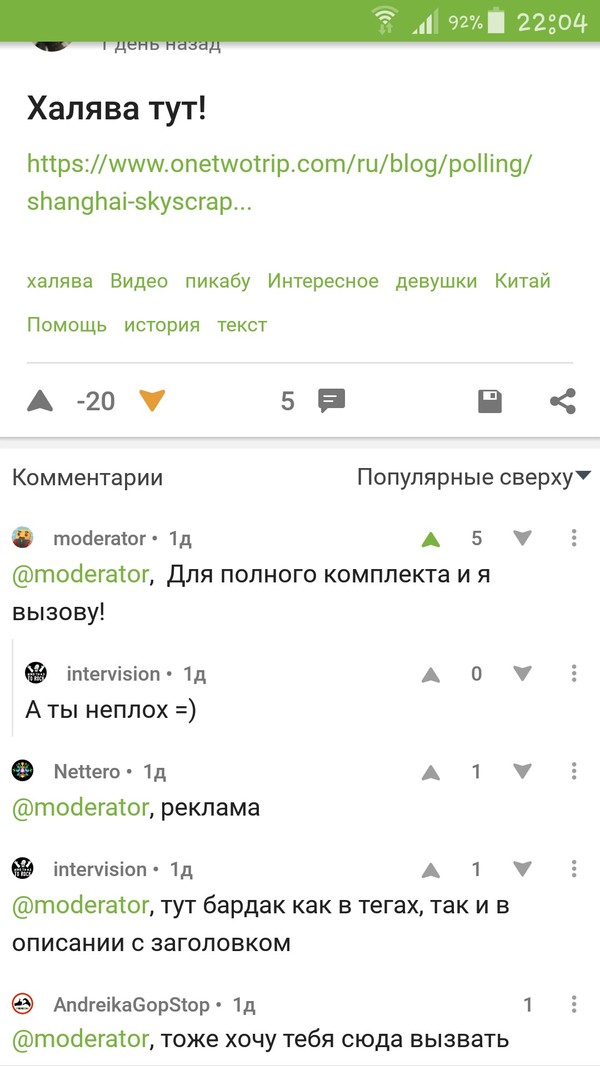
Task: Open the share icon for the post
Action: coord(563,401)
